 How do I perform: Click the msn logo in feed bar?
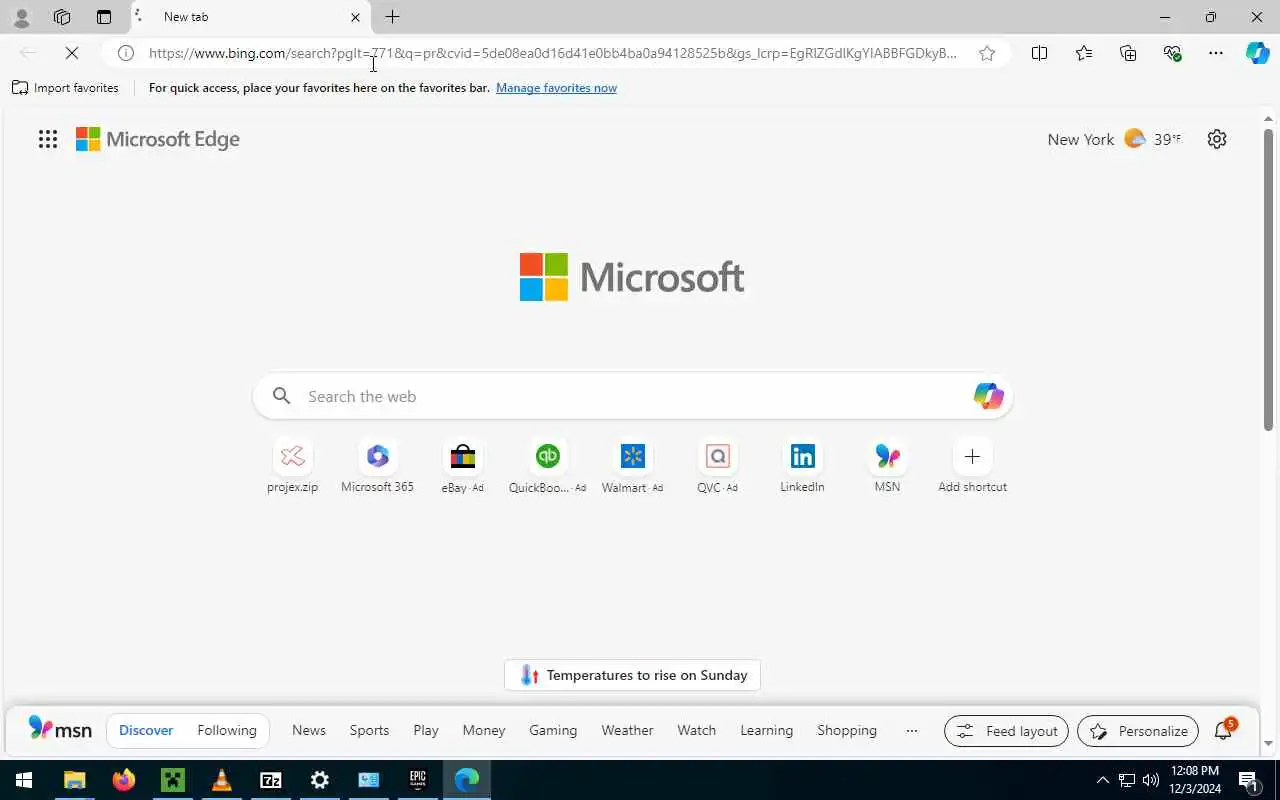60,729
